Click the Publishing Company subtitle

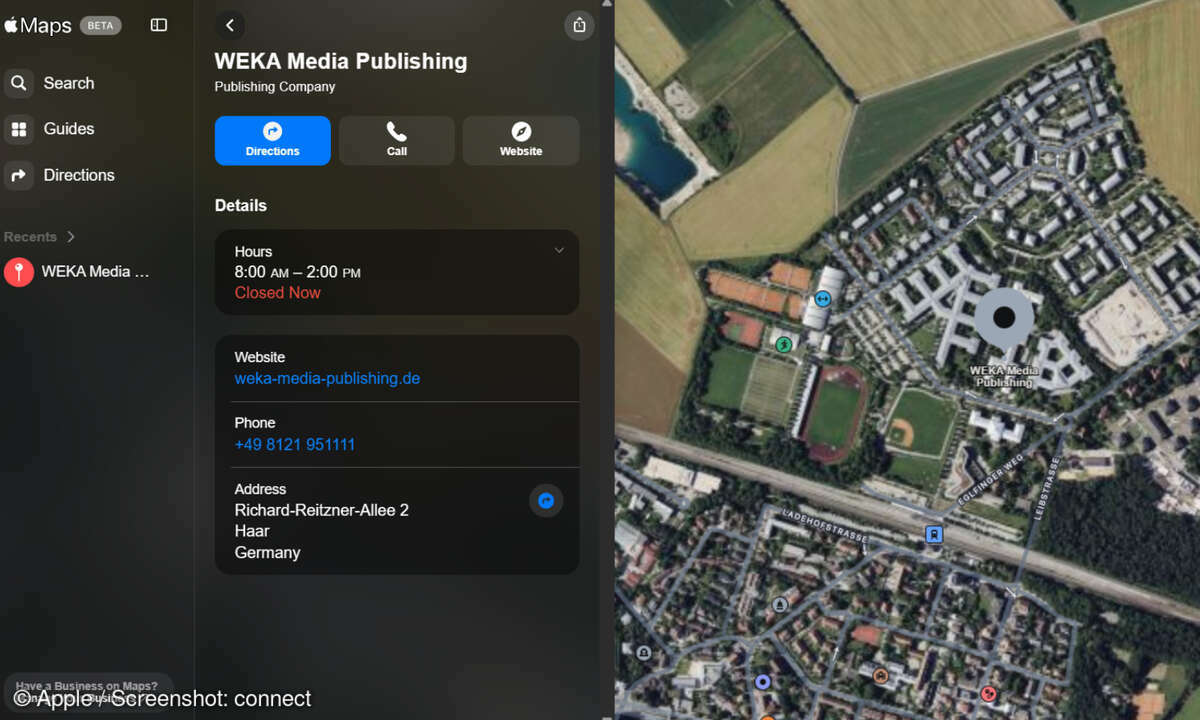274,87
